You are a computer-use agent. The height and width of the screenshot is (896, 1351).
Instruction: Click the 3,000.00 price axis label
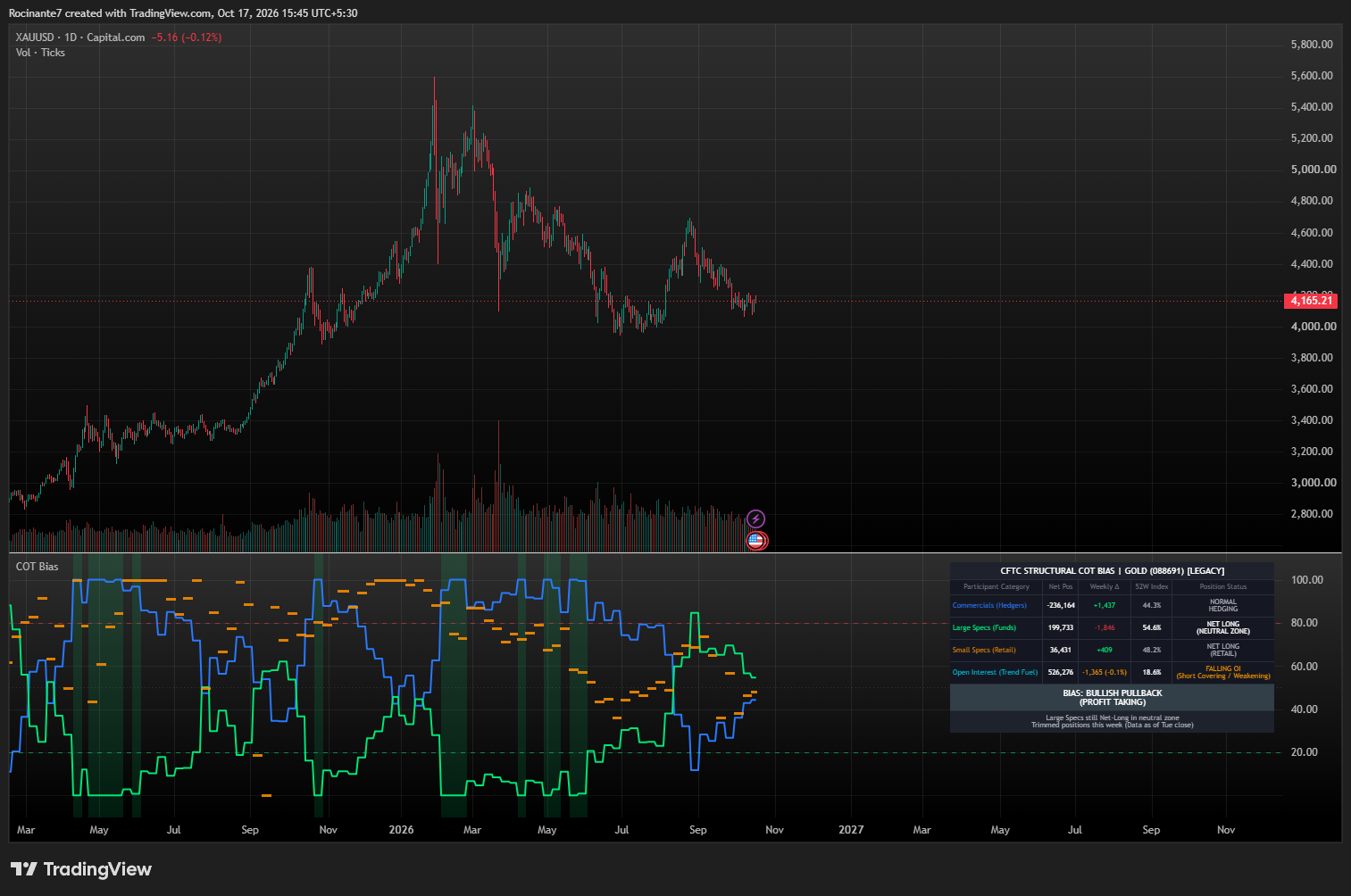(1313, 483)
